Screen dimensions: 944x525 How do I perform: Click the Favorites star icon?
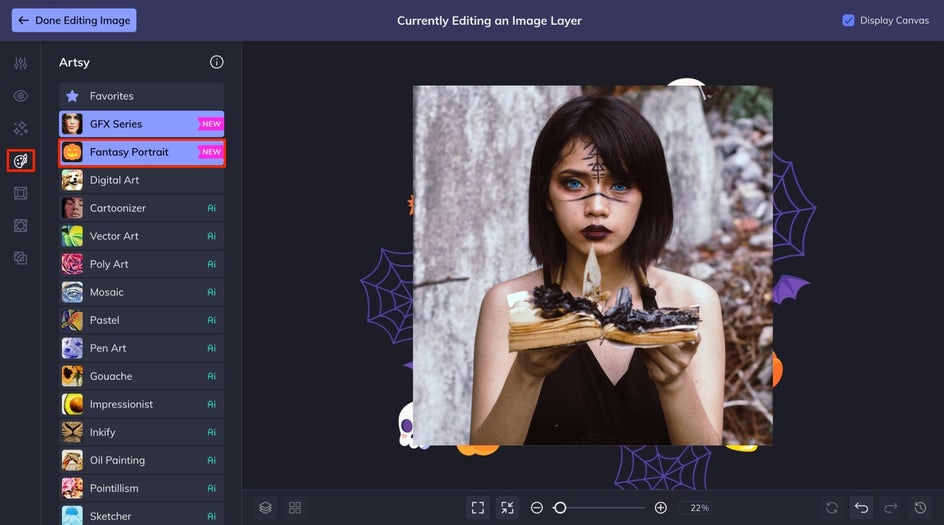72,96
